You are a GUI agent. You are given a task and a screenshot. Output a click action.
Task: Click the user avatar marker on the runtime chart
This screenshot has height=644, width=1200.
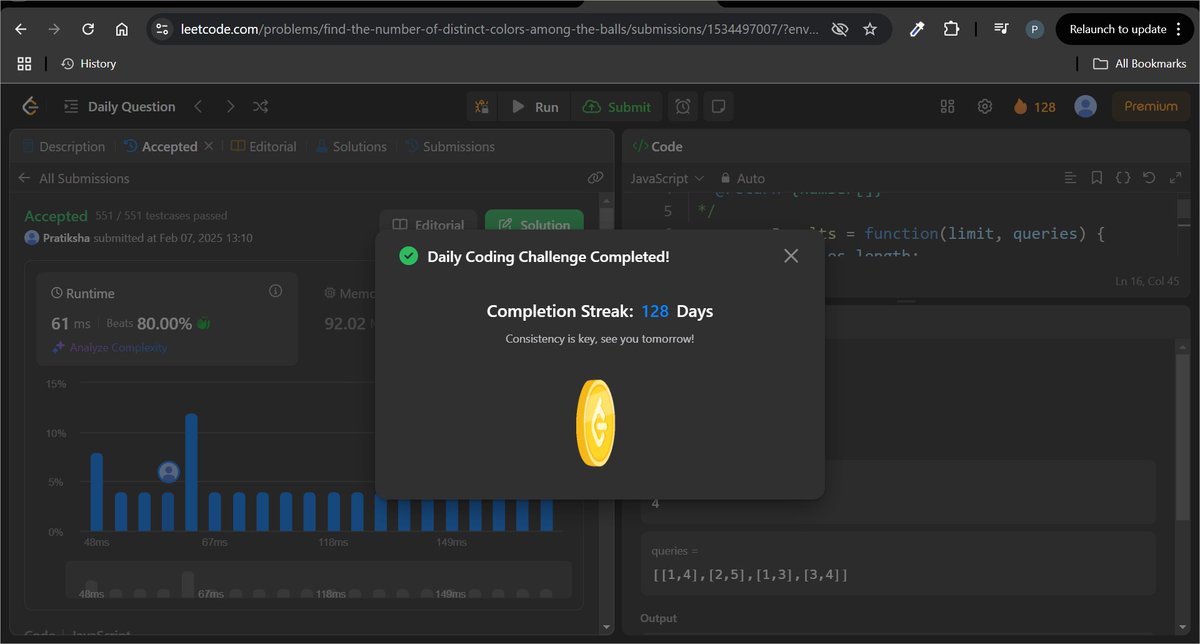[168, 472]
